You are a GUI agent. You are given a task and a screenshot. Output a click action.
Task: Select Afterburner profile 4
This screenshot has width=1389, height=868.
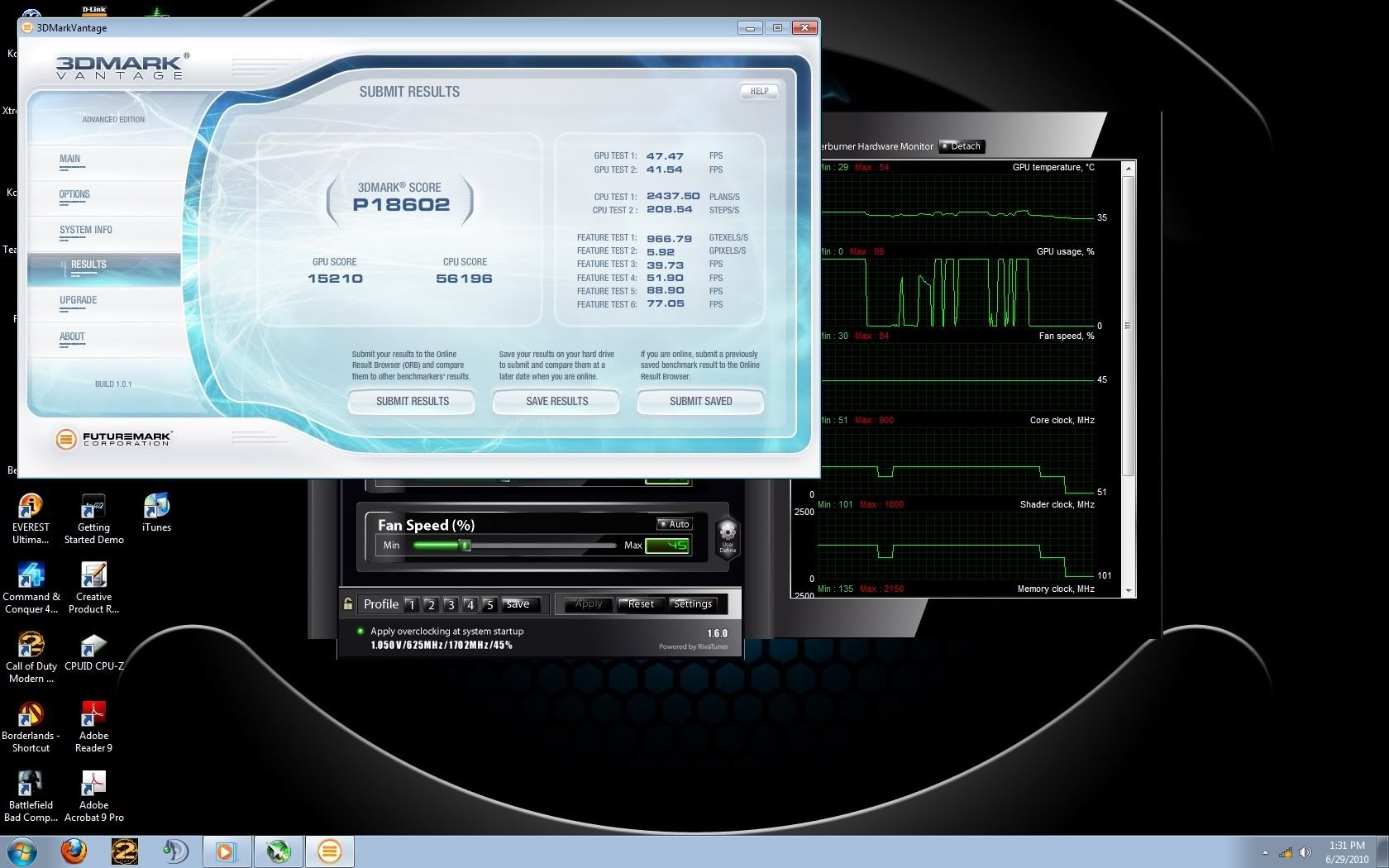coord(470,604)
